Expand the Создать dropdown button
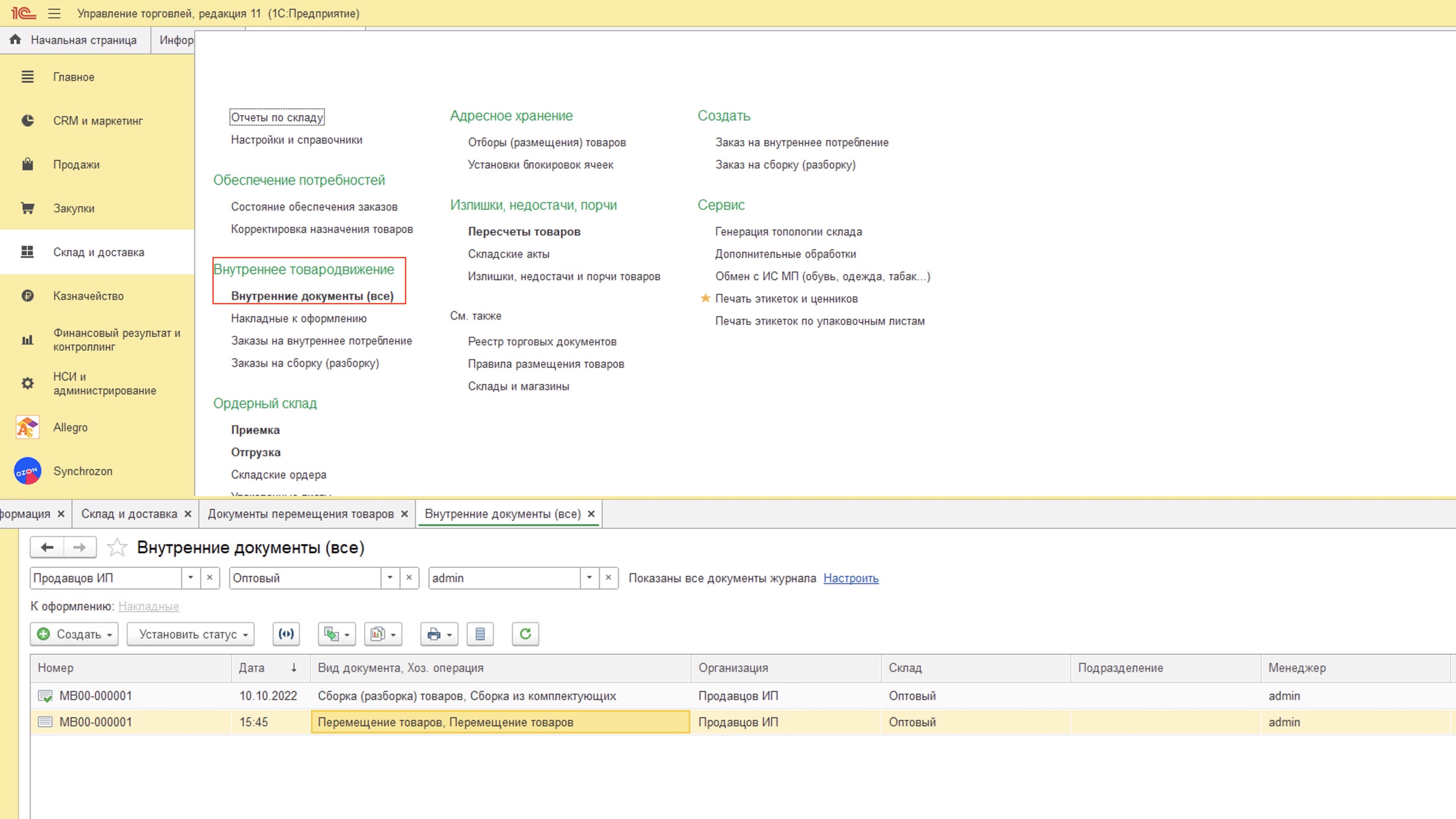The image size is (1456, 819). coord(74,634)
